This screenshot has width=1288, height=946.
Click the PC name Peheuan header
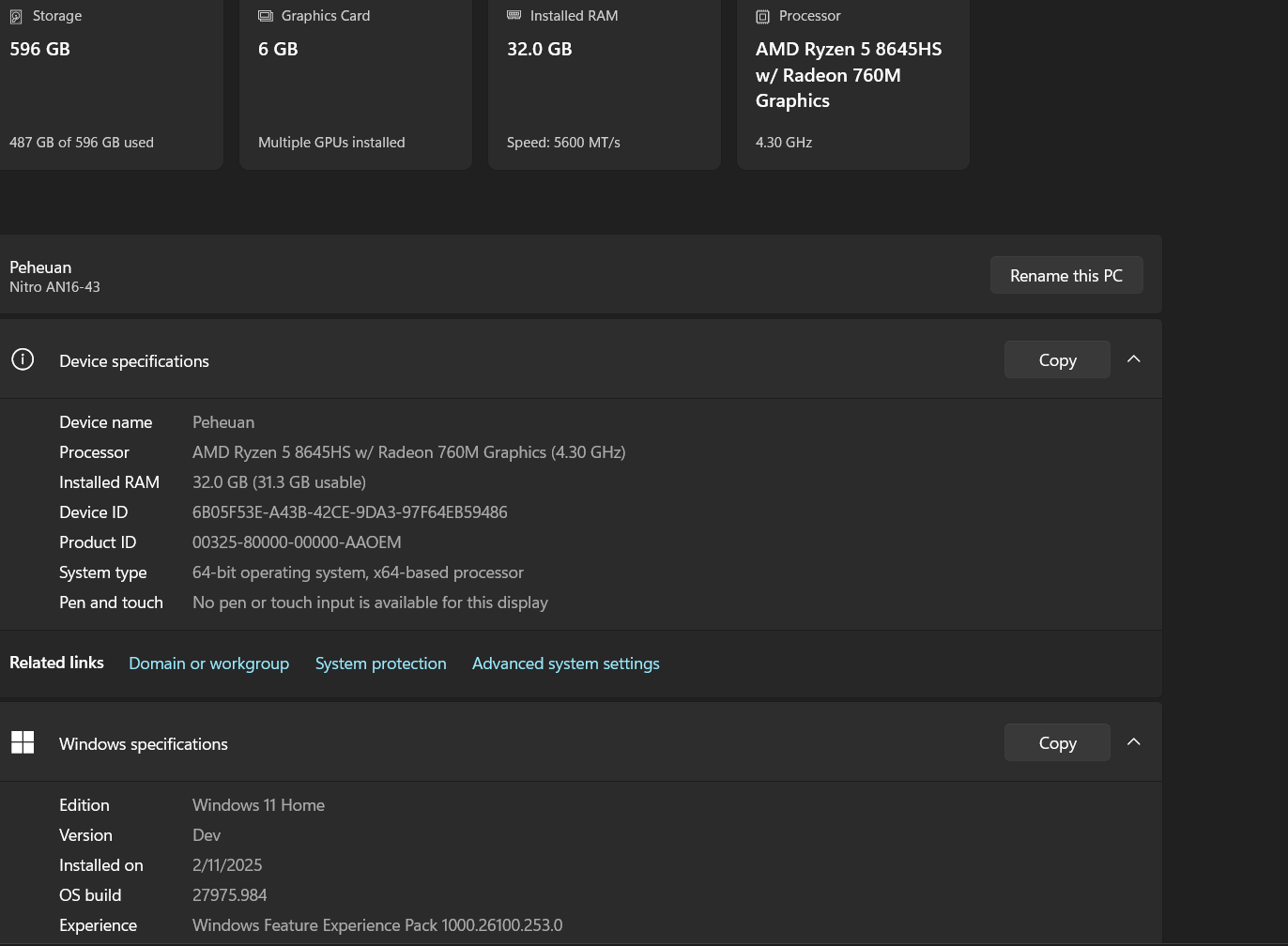[40, 267]
